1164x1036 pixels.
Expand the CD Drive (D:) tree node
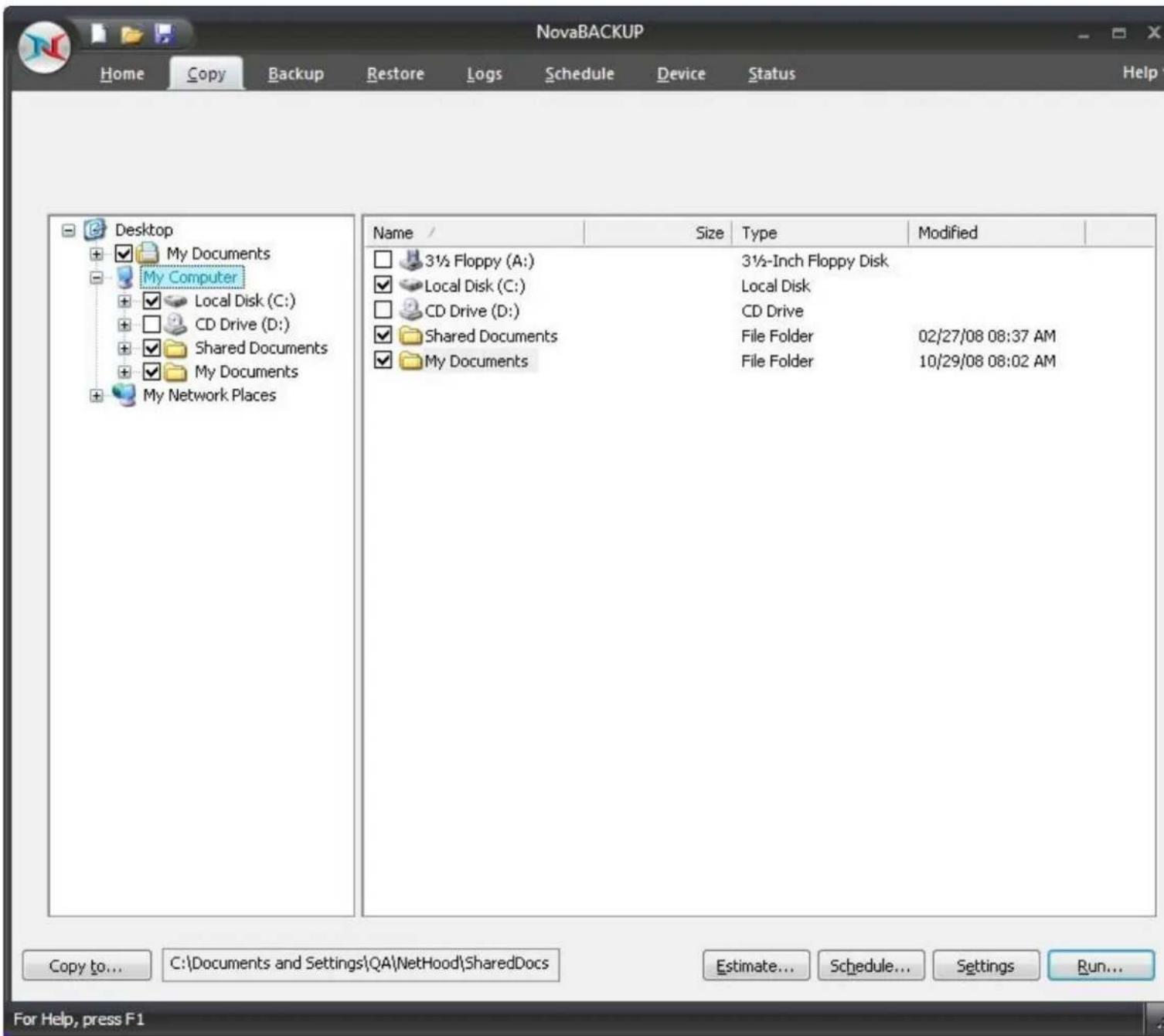click(x=124, y=325)
